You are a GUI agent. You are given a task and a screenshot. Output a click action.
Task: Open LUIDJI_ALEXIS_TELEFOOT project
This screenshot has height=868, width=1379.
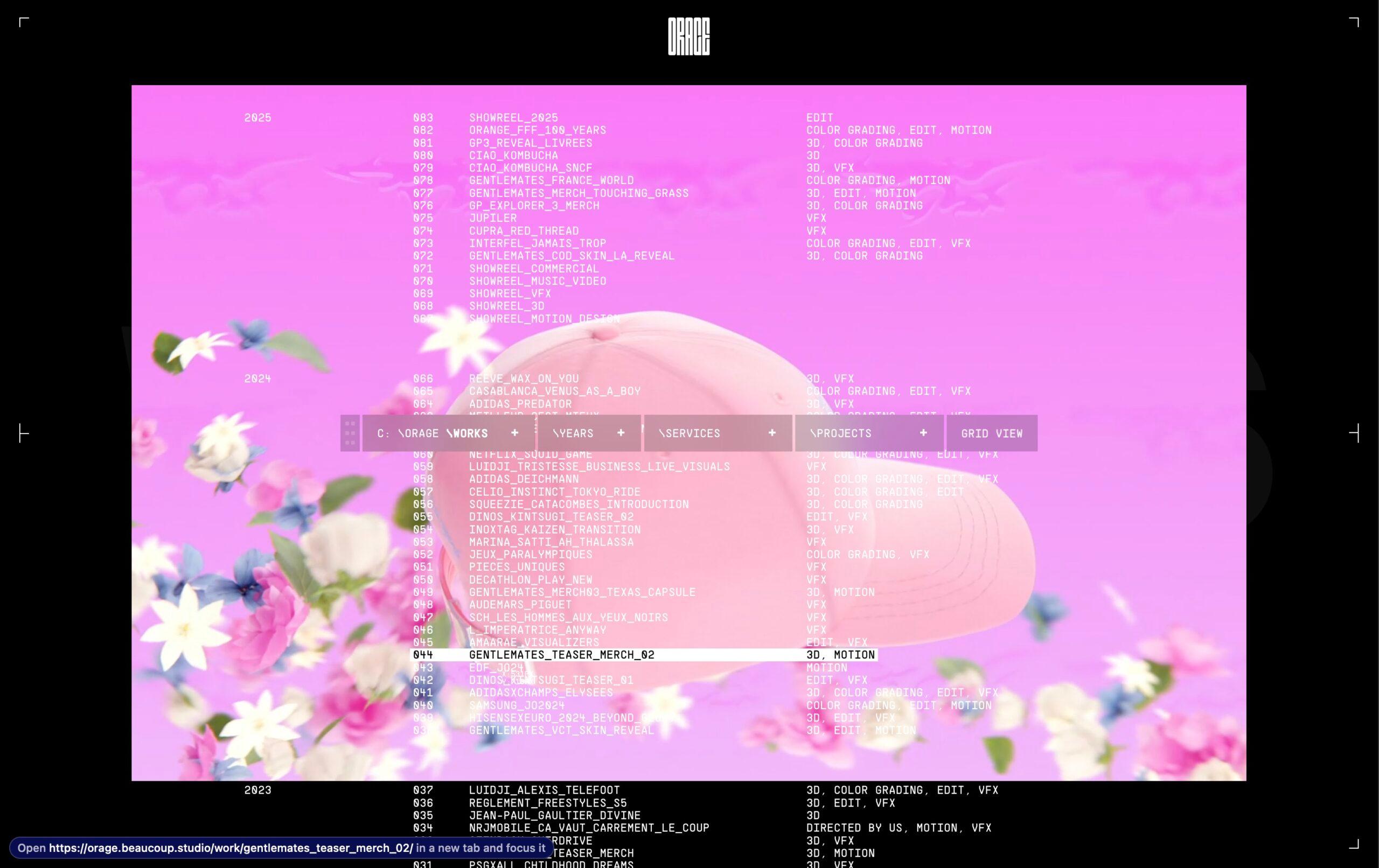coord(544,790)
